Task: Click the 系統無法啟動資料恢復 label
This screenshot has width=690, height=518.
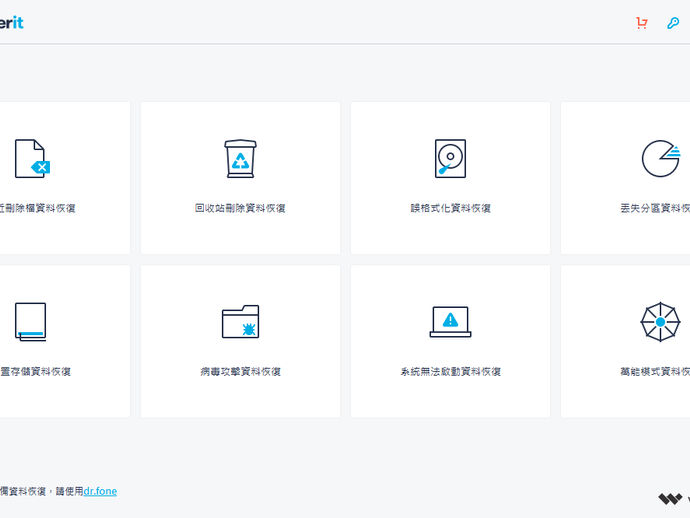Action: click(450, 371)
